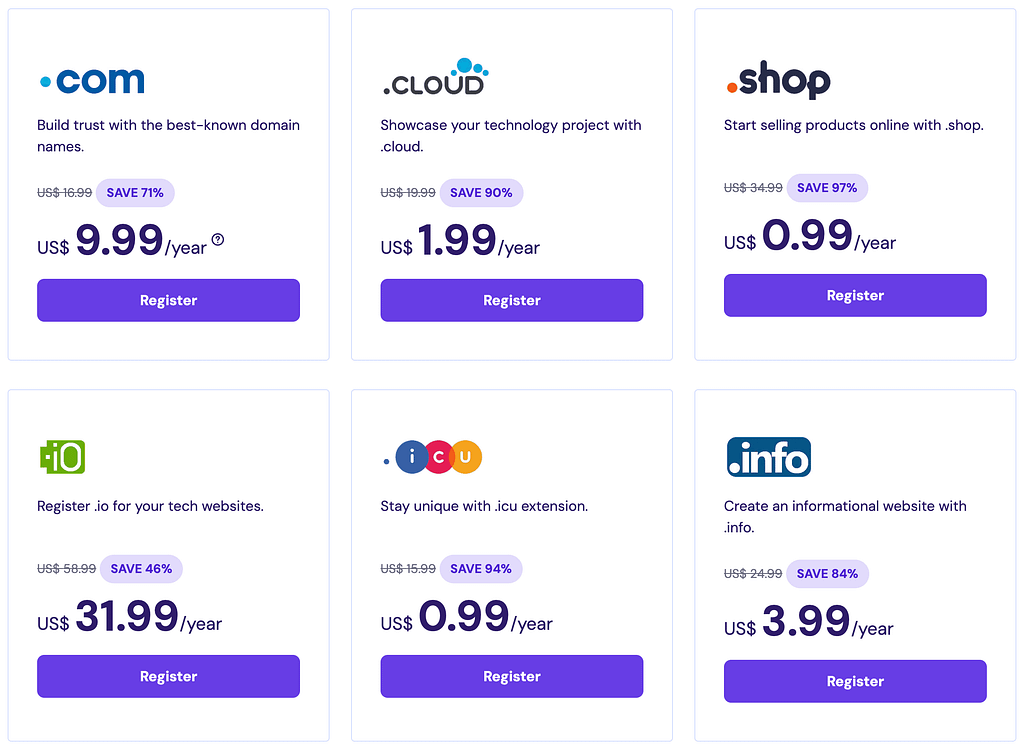This screenshot has width=1024, height=749.
Task: Click the .CLOUD extension logo
Action: (x=436, y=75)
